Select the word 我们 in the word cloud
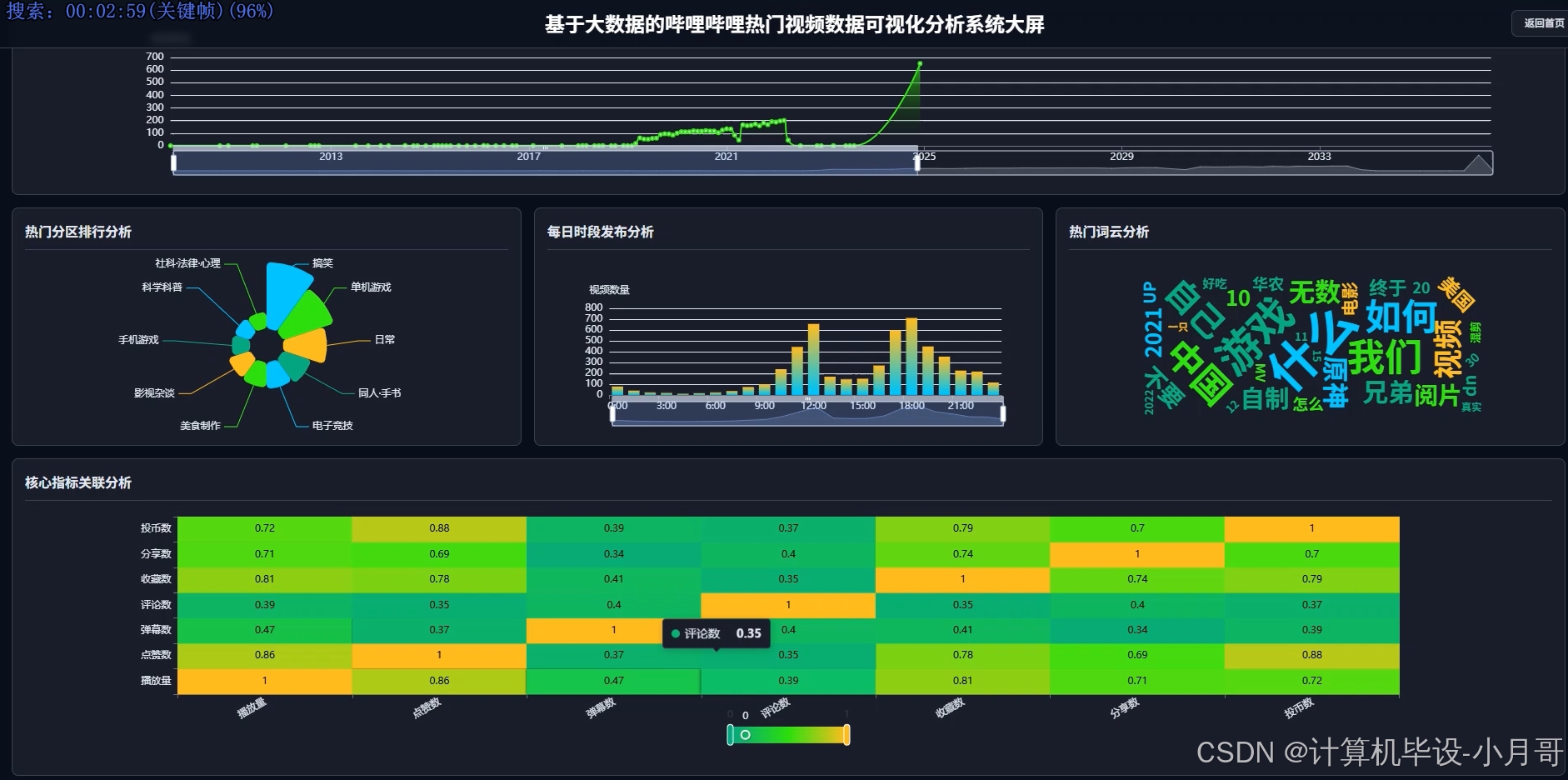 pos(1385,357)
